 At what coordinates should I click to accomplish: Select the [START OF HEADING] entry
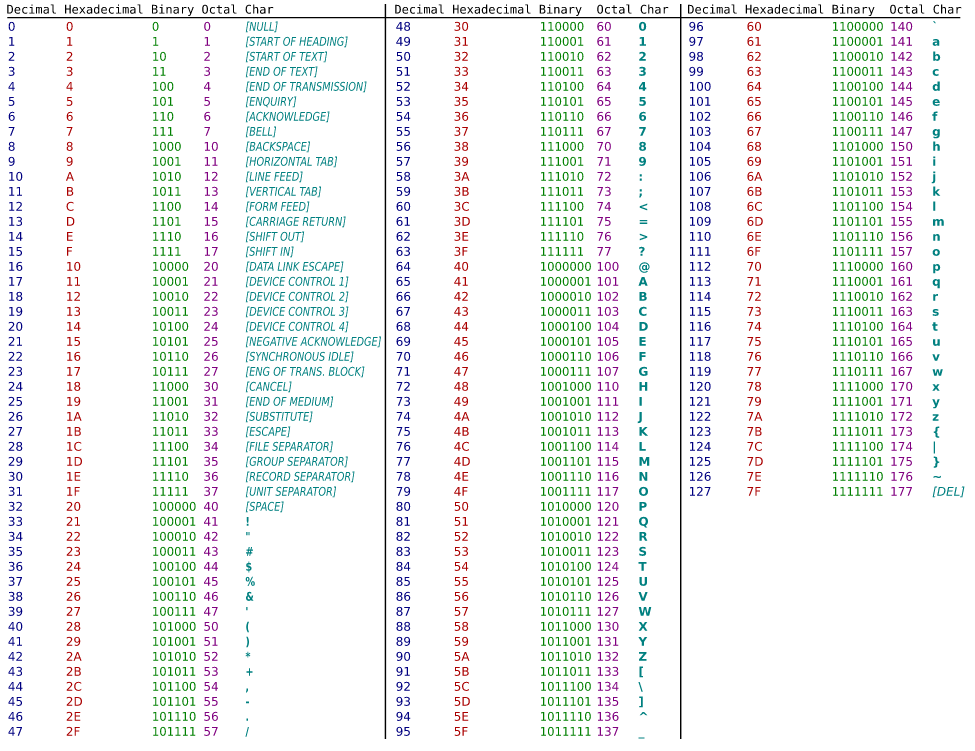coord(296,42)
